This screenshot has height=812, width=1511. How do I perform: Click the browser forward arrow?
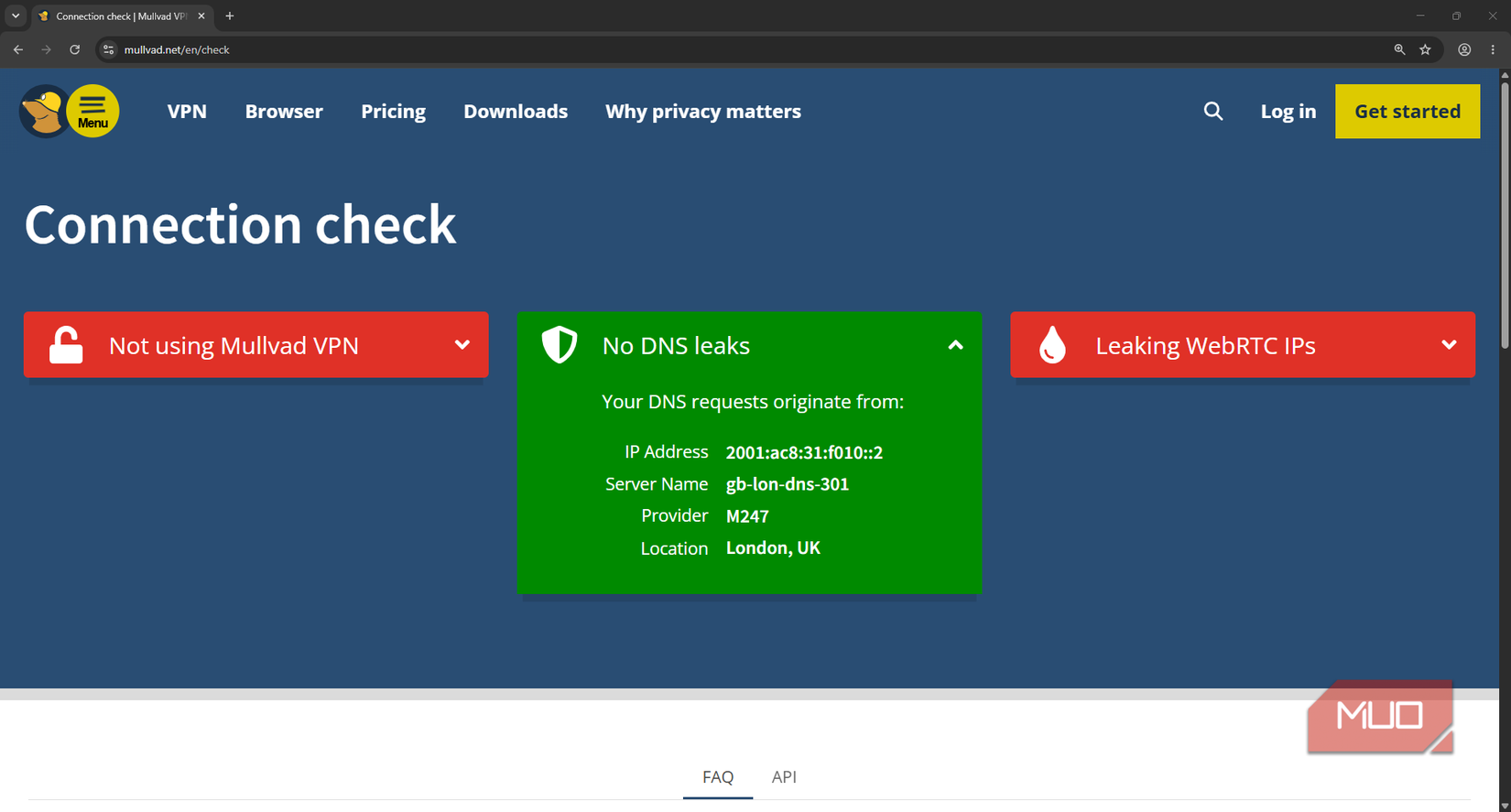[x=46, y=49]
